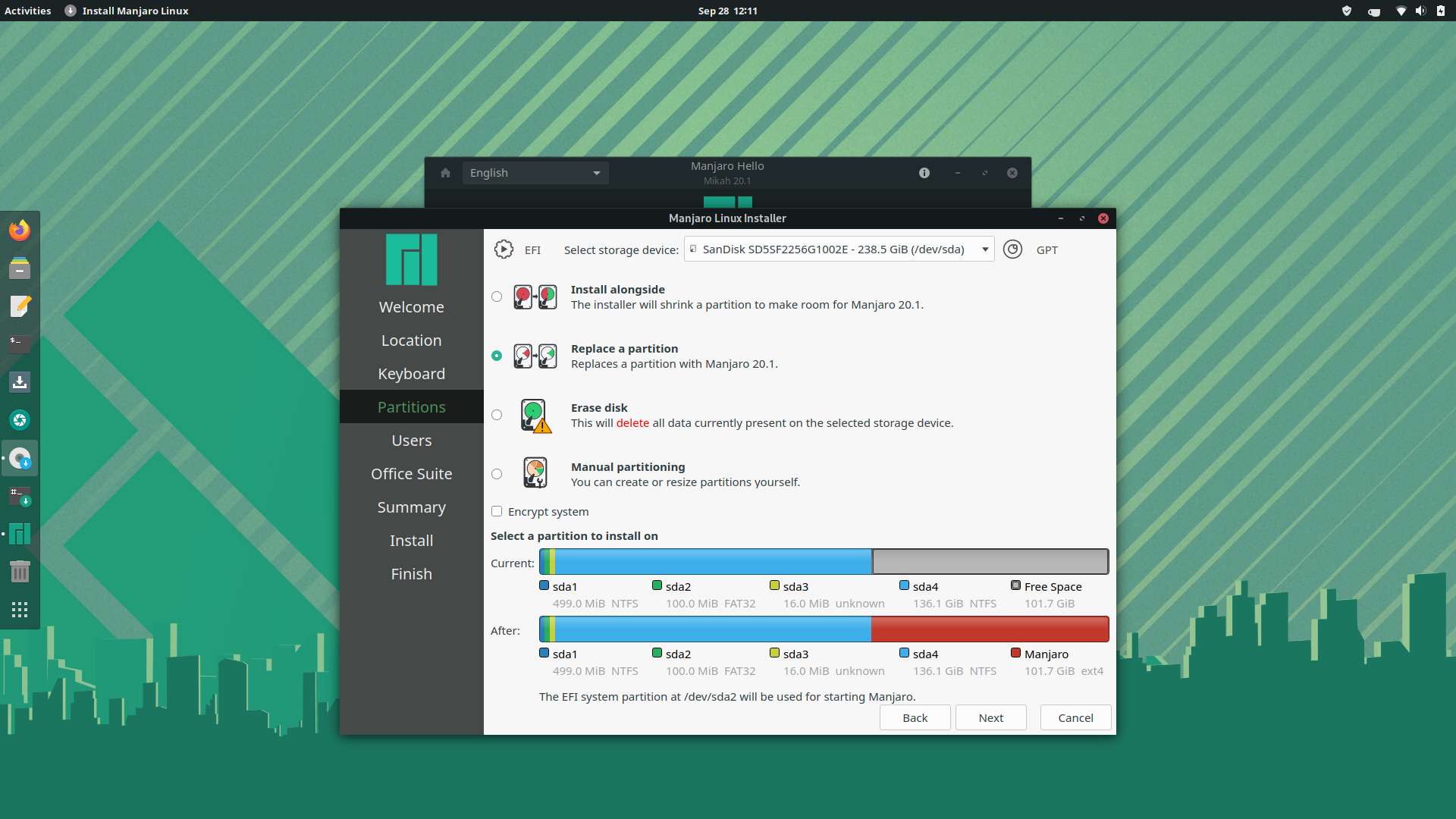Go to the Office Suite step
The height and width of the screenshot is (819, 1456).
coord(412,474)
